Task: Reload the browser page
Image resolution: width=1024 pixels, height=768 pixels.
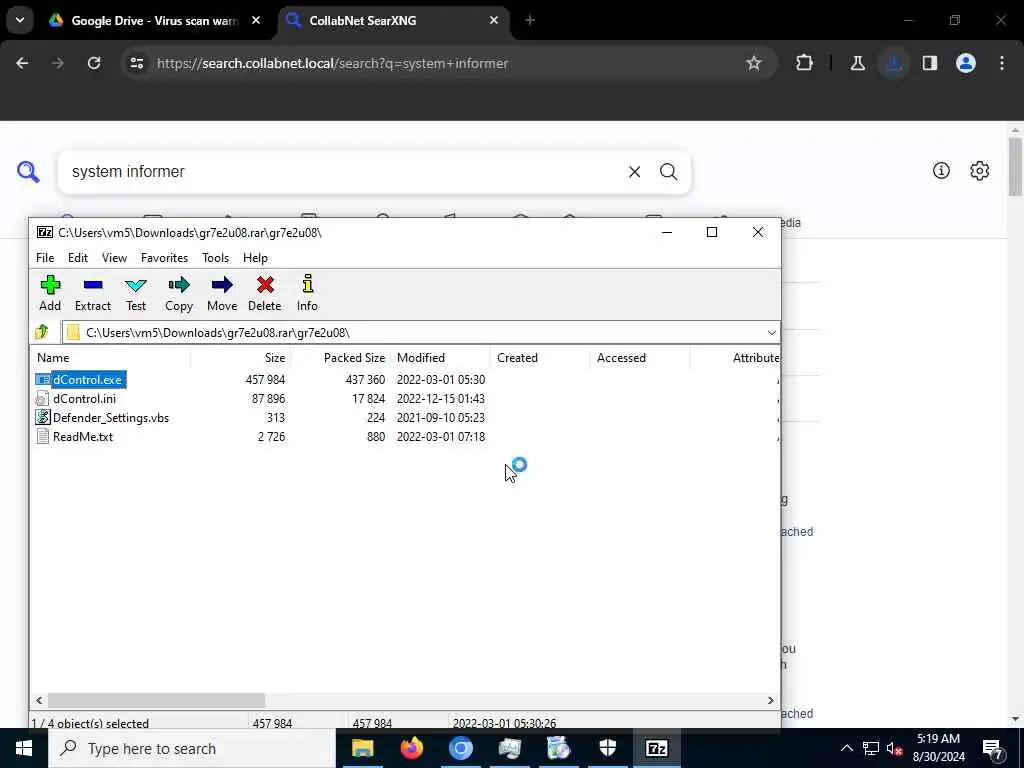Action: 94,63
